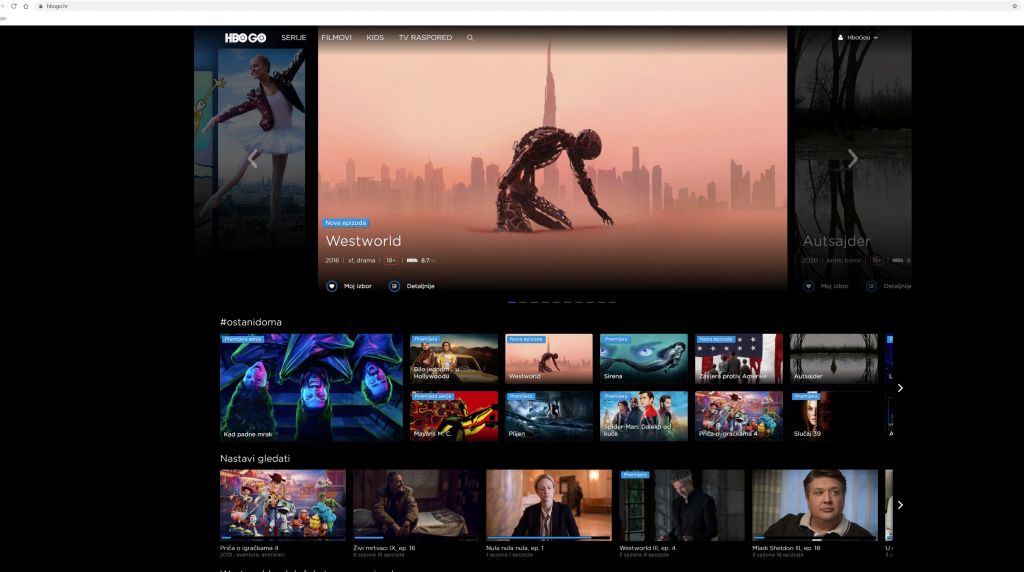Click the heart icon for Westworld
The image size is (1024, 572).
pos(332,286)
